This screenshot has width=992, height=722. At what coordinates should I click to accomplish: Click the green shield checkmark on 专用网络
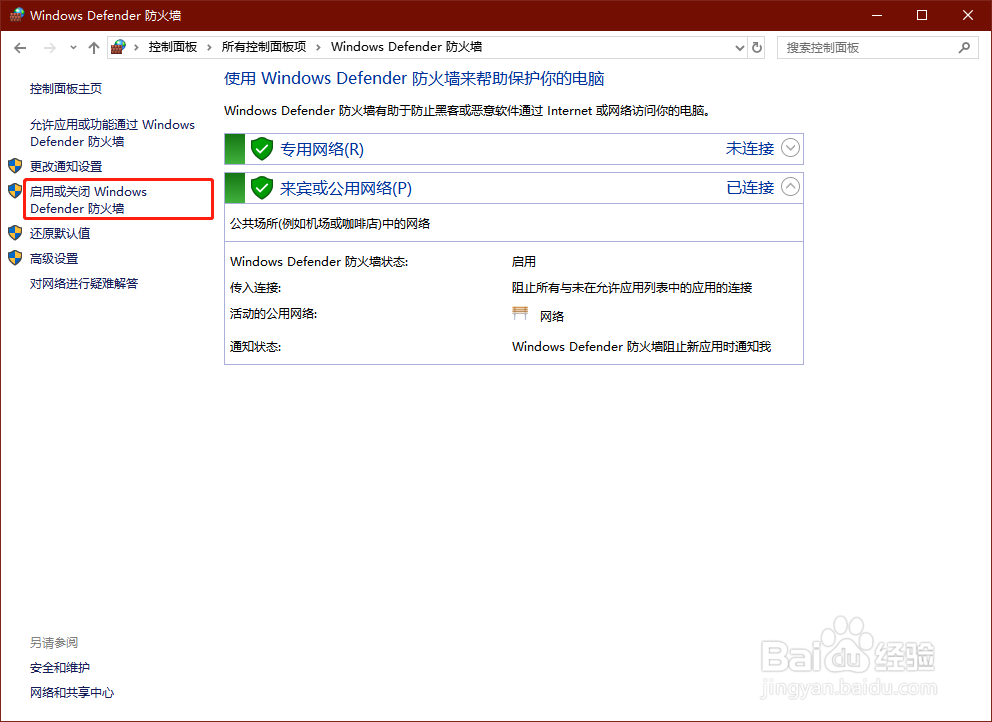pyautogui.click(x=260, y=148)
